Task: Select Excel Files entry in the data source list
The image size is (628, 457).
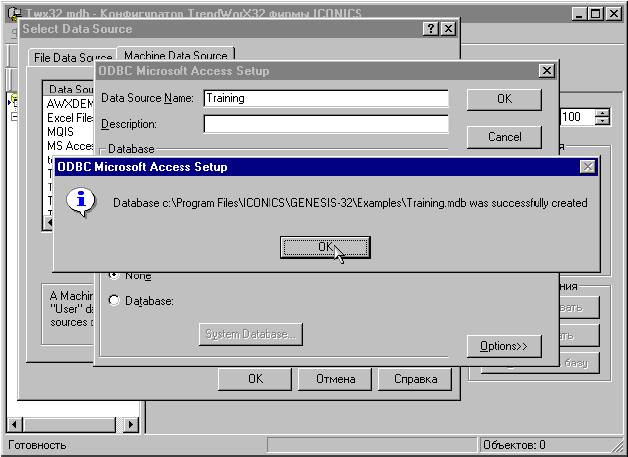Action: pos(70,118)
